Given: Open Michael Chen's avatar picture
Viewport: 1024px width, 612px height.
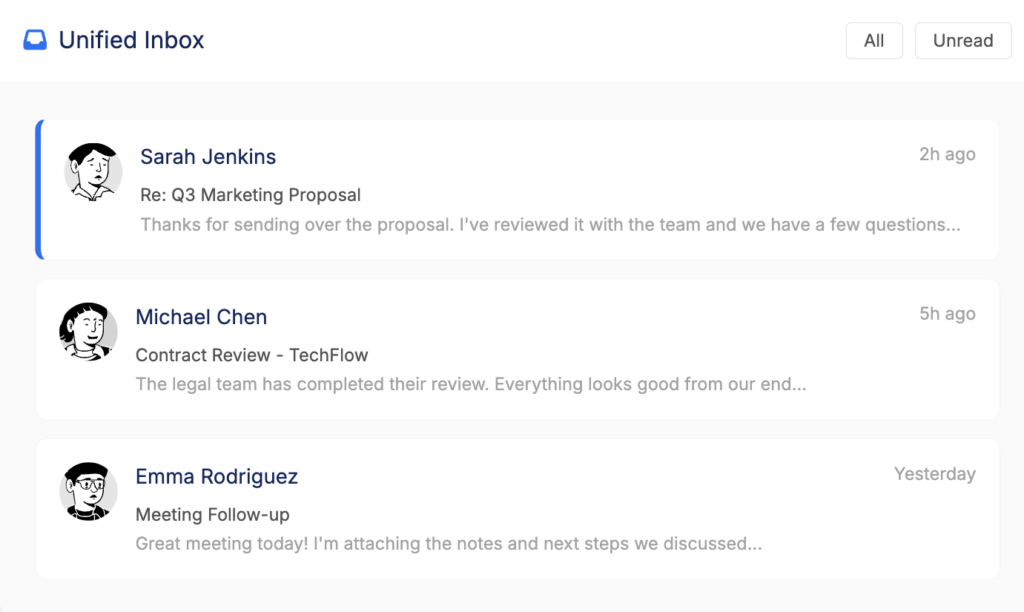Looking at the screenshot, I should click(88, 331).
